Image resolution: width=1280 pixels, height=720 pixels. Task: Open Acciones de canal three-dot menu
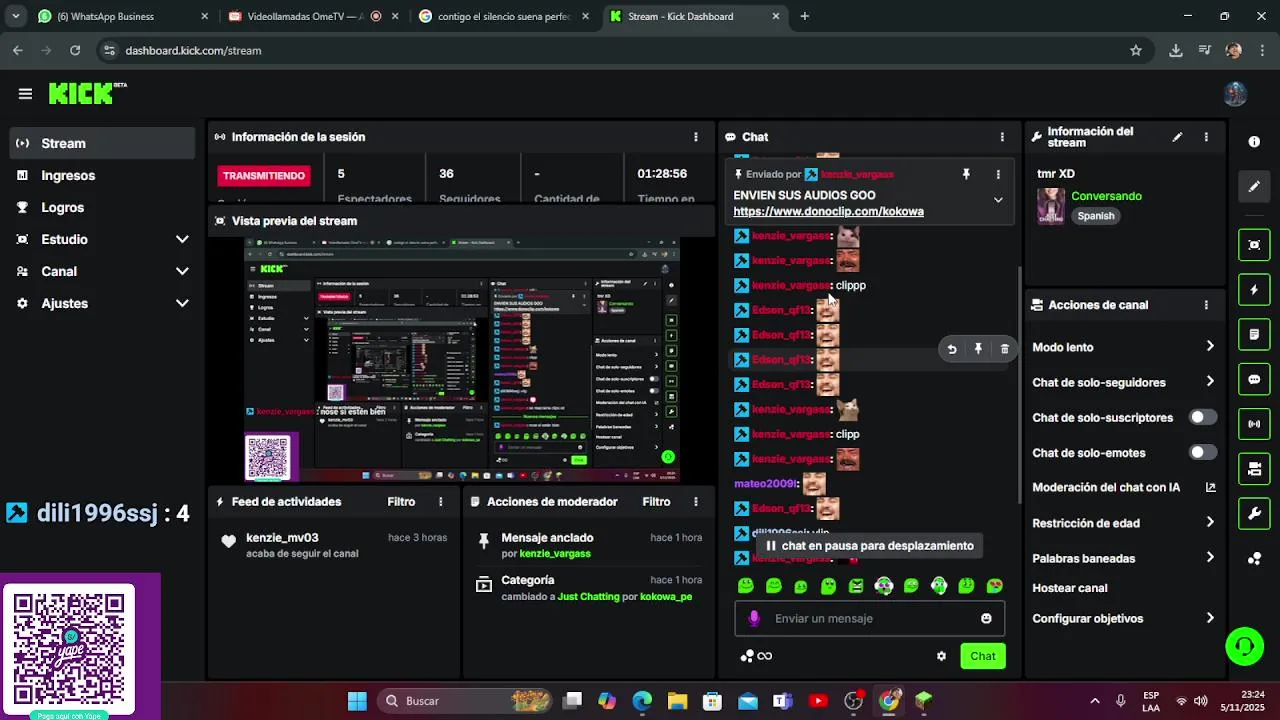(1206, 305)
